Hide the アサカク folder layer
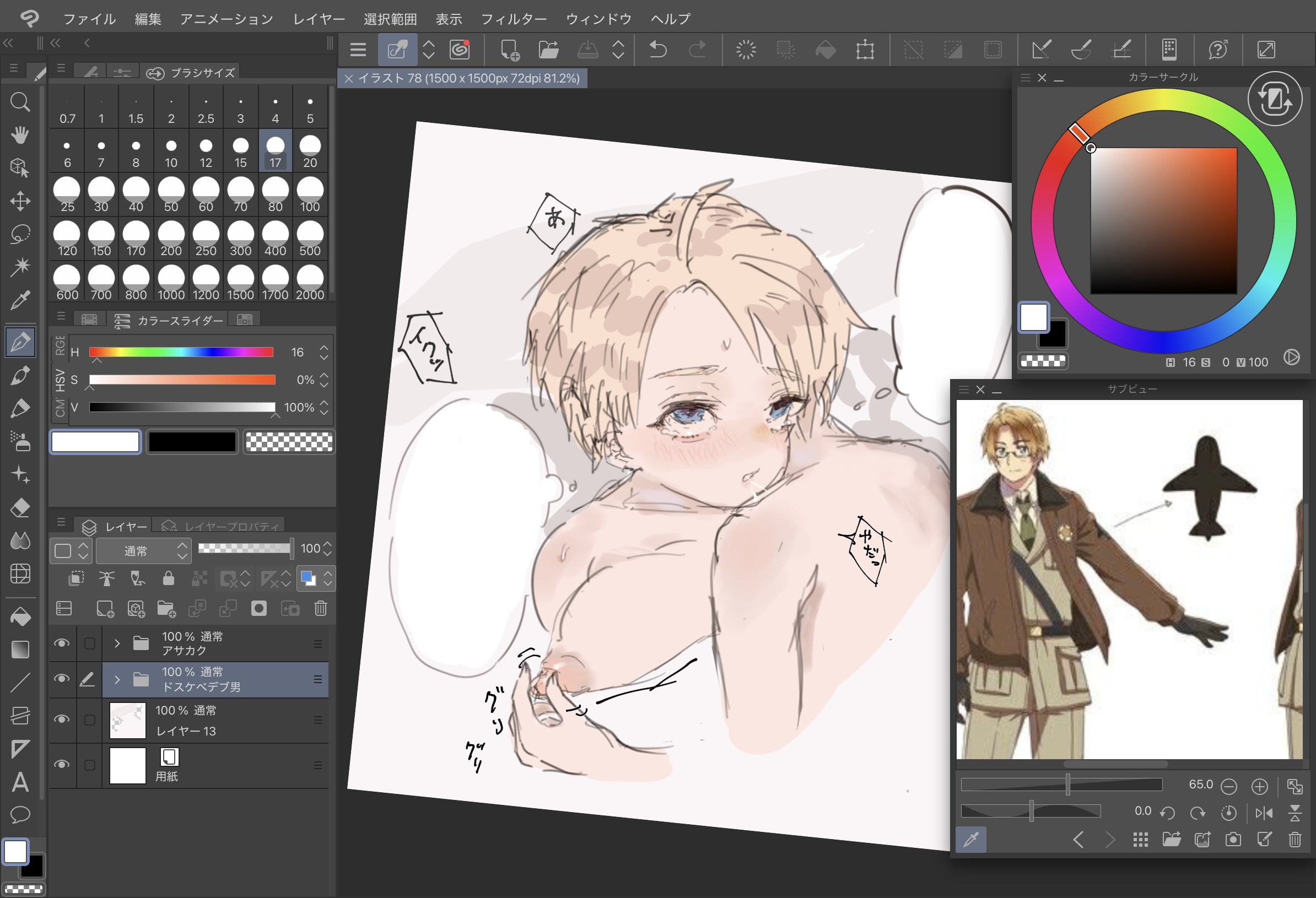Viewport: 1316px width, 898px height. pyautogui.click(x=62, y=643)
